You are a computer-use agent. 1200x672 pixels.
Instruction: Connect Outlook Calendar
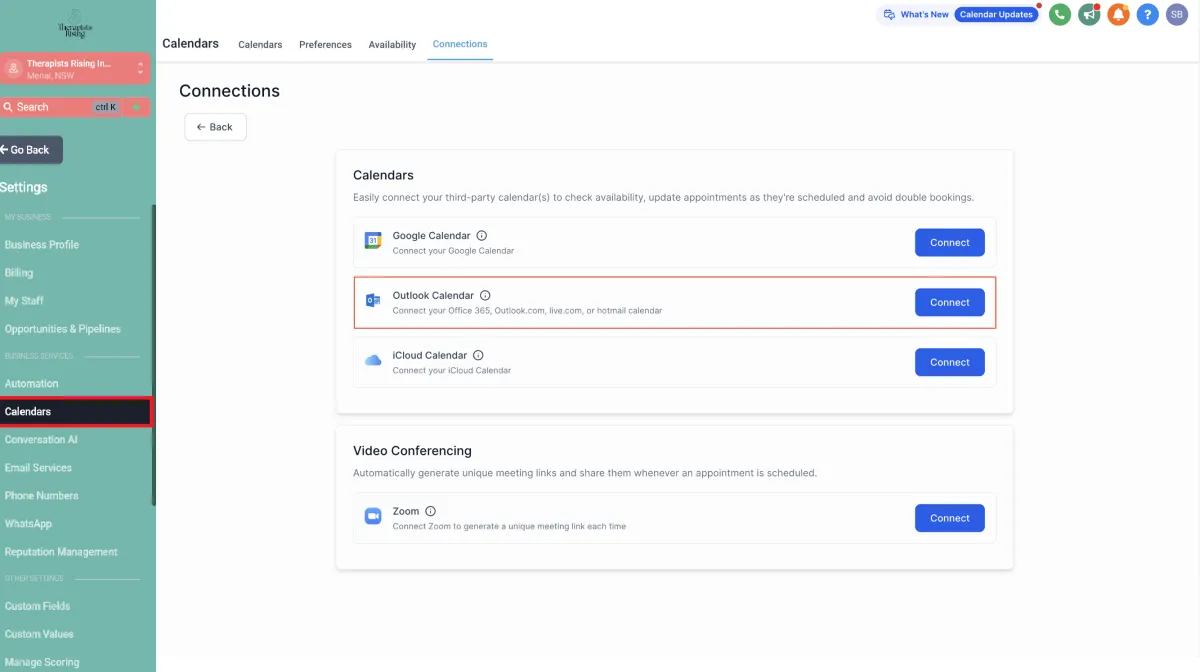[949, 302]
